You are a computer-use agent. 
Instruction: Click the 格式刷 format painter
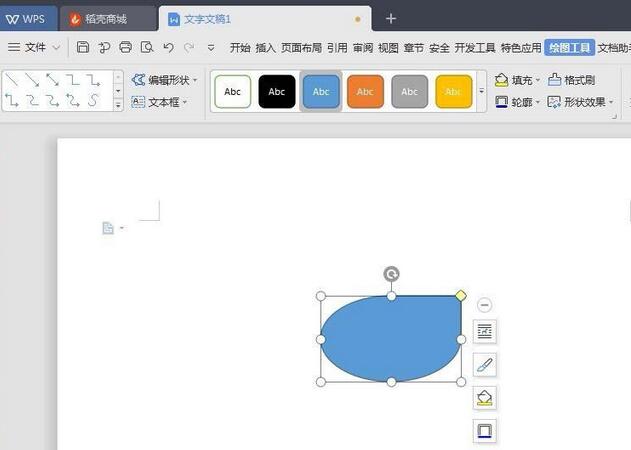[571, 80]
